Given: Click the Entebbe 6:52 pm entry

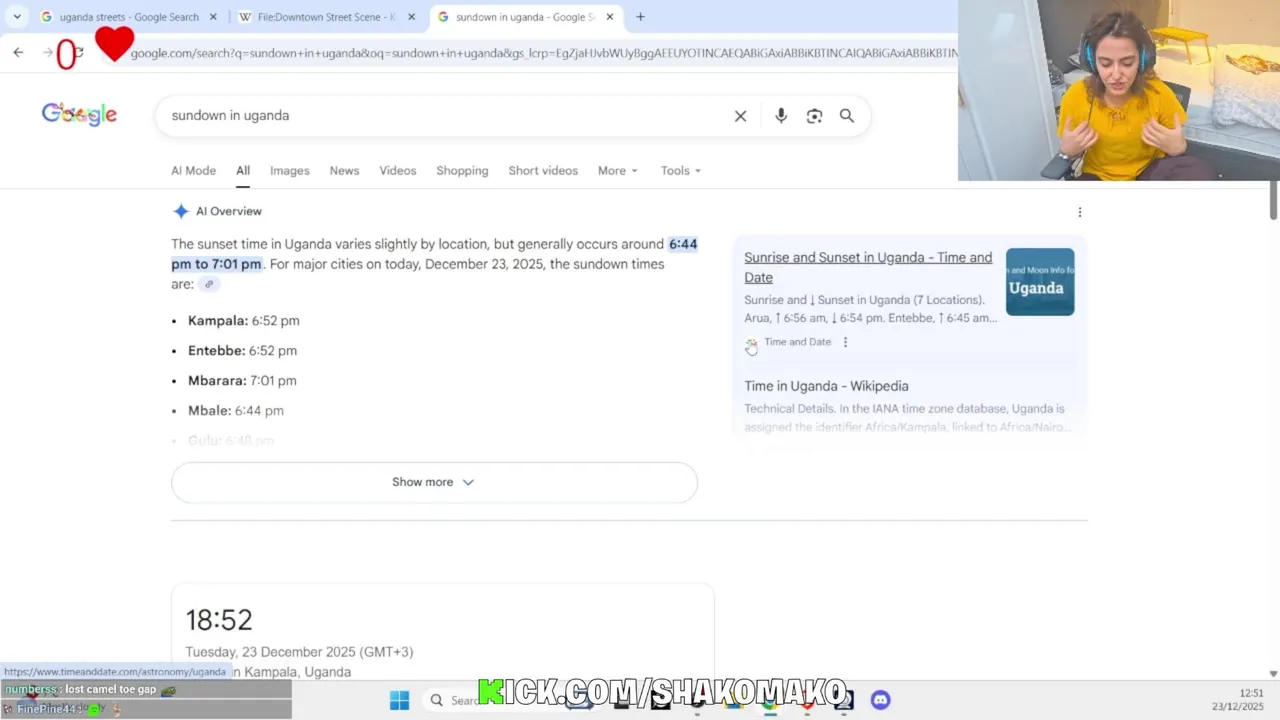Looking at the screenshot, I should point(242,351).
